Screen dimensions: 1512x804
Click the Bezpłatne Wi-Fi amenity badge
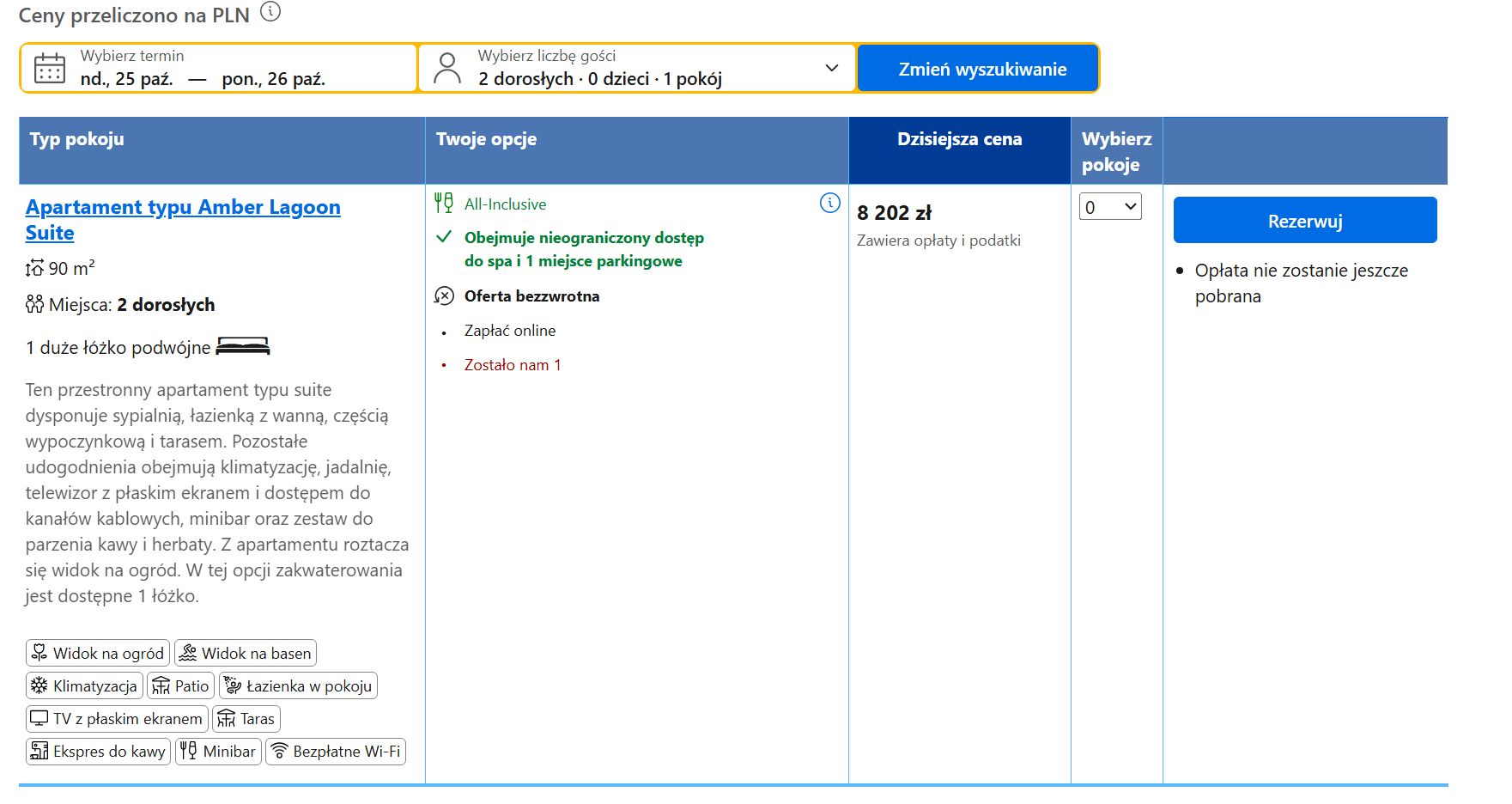(336, 751)
